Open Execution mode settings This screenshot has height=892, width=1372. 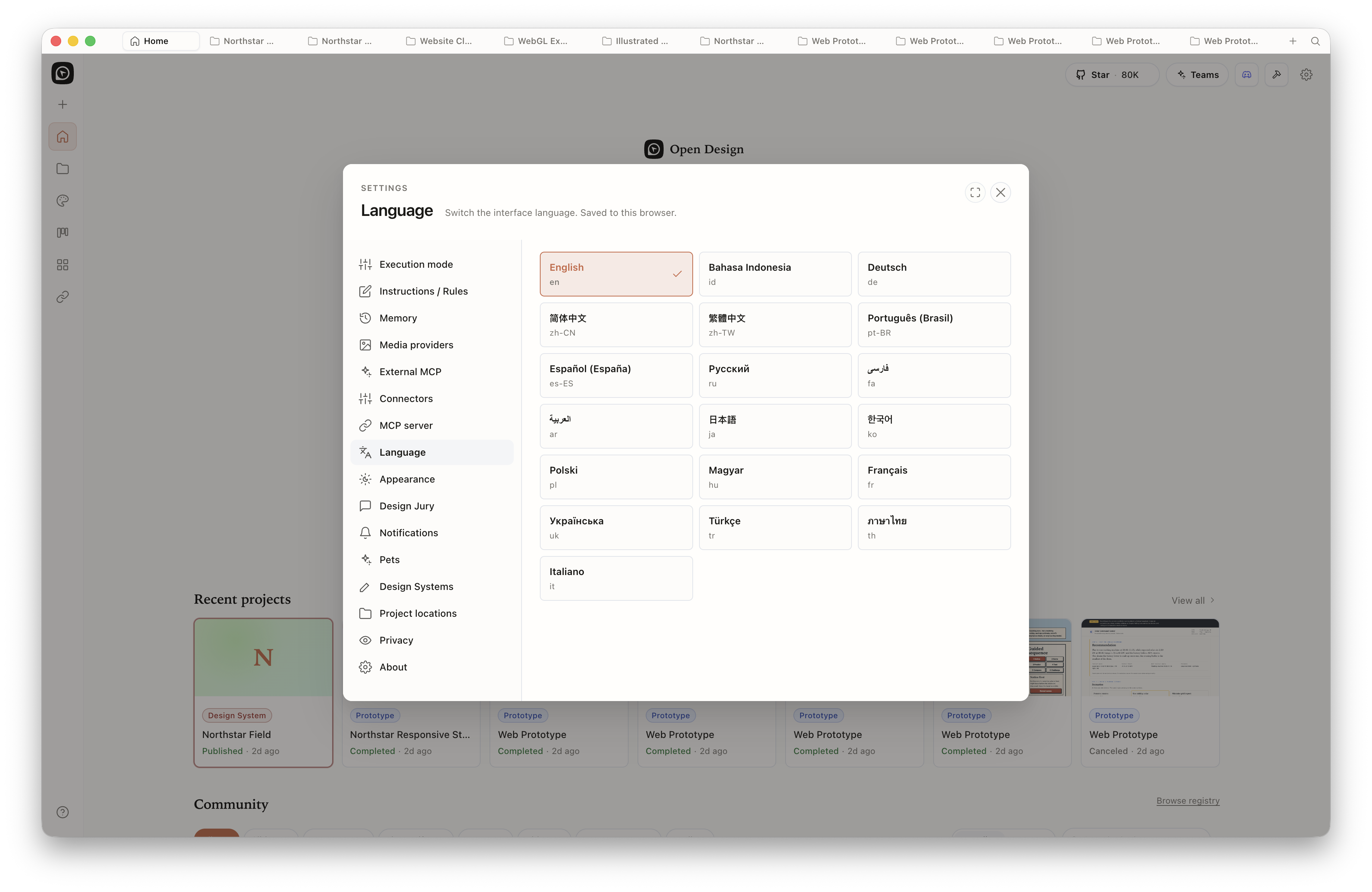431,265
